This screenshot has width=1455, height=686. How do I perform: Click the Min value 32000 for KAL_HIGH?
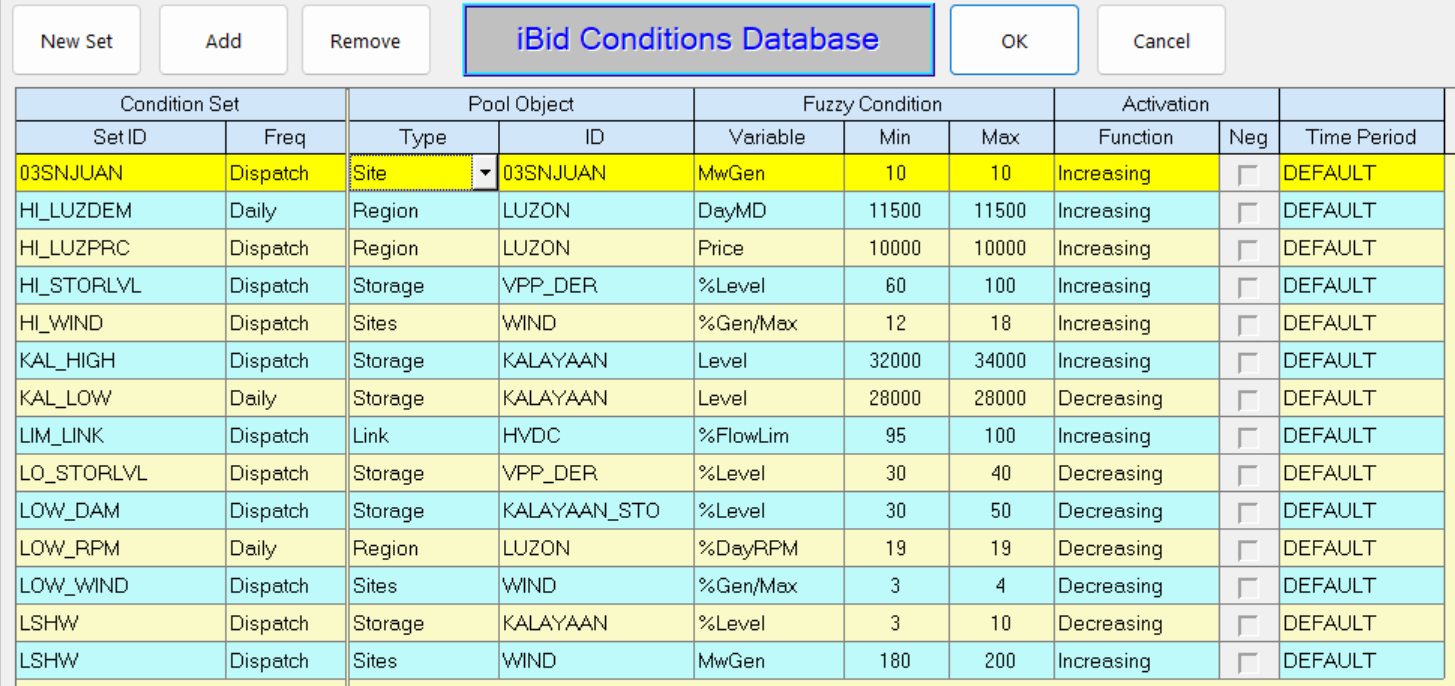[896, 360]
